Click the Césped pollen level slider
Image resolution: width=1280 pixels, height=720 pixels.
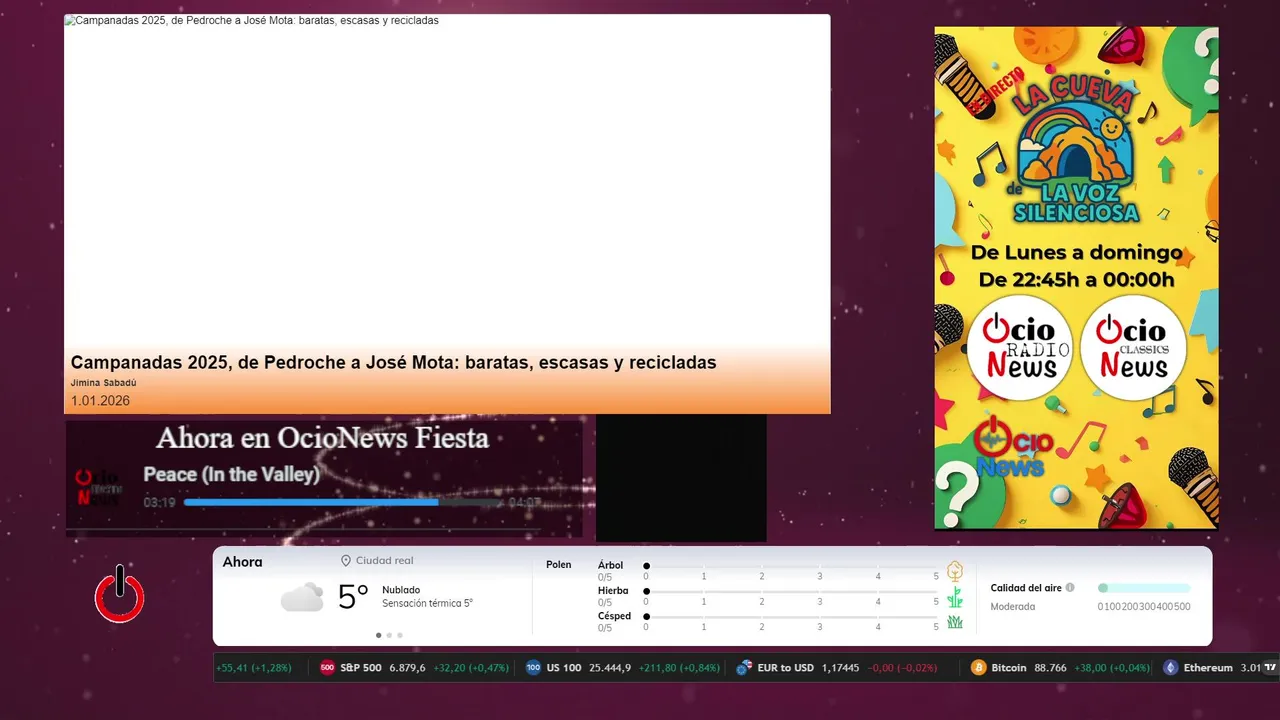[x=792, y=616]
